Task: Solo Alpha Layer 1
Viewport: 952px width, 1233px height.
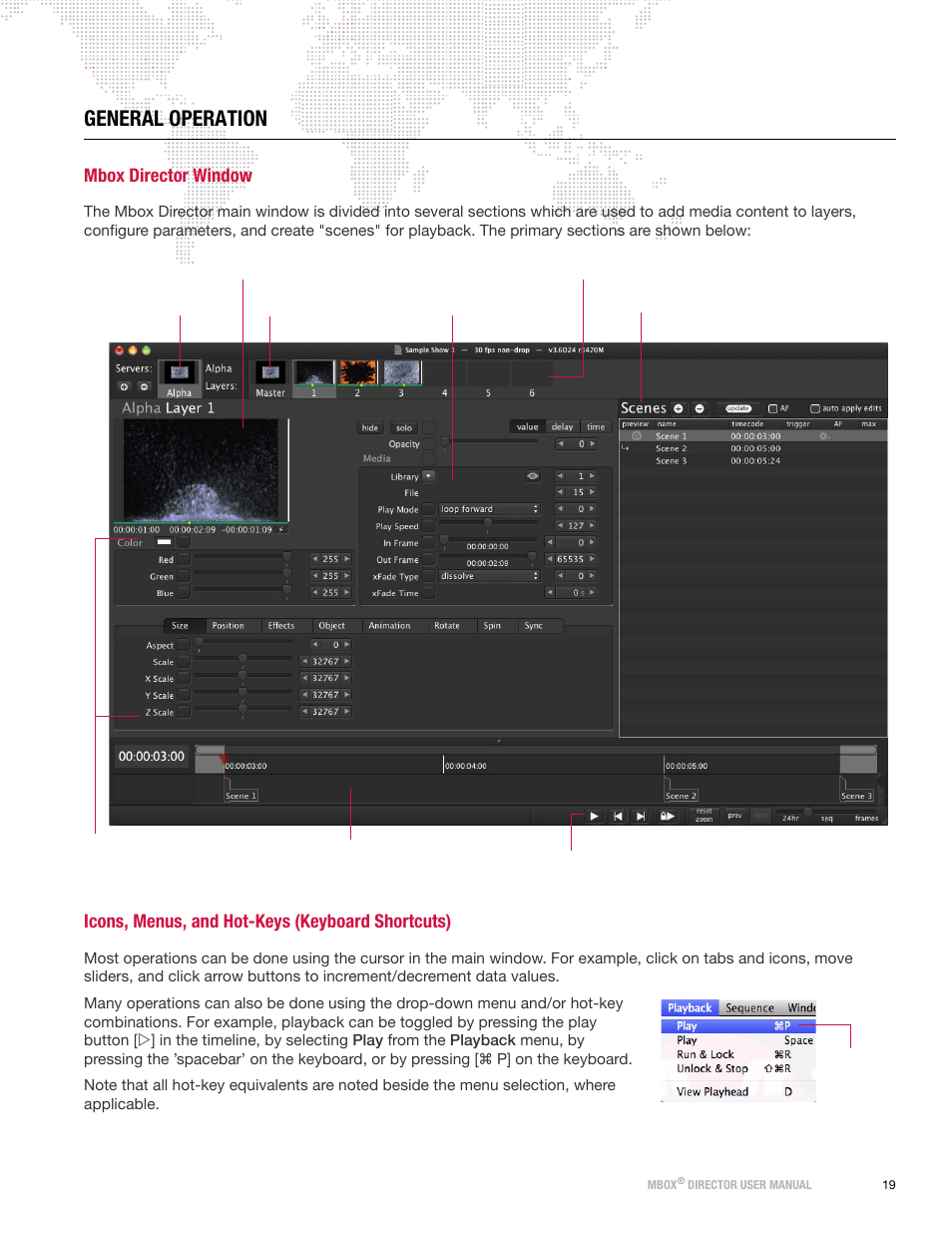Action: pyautogui.click(x=402, y=427)
